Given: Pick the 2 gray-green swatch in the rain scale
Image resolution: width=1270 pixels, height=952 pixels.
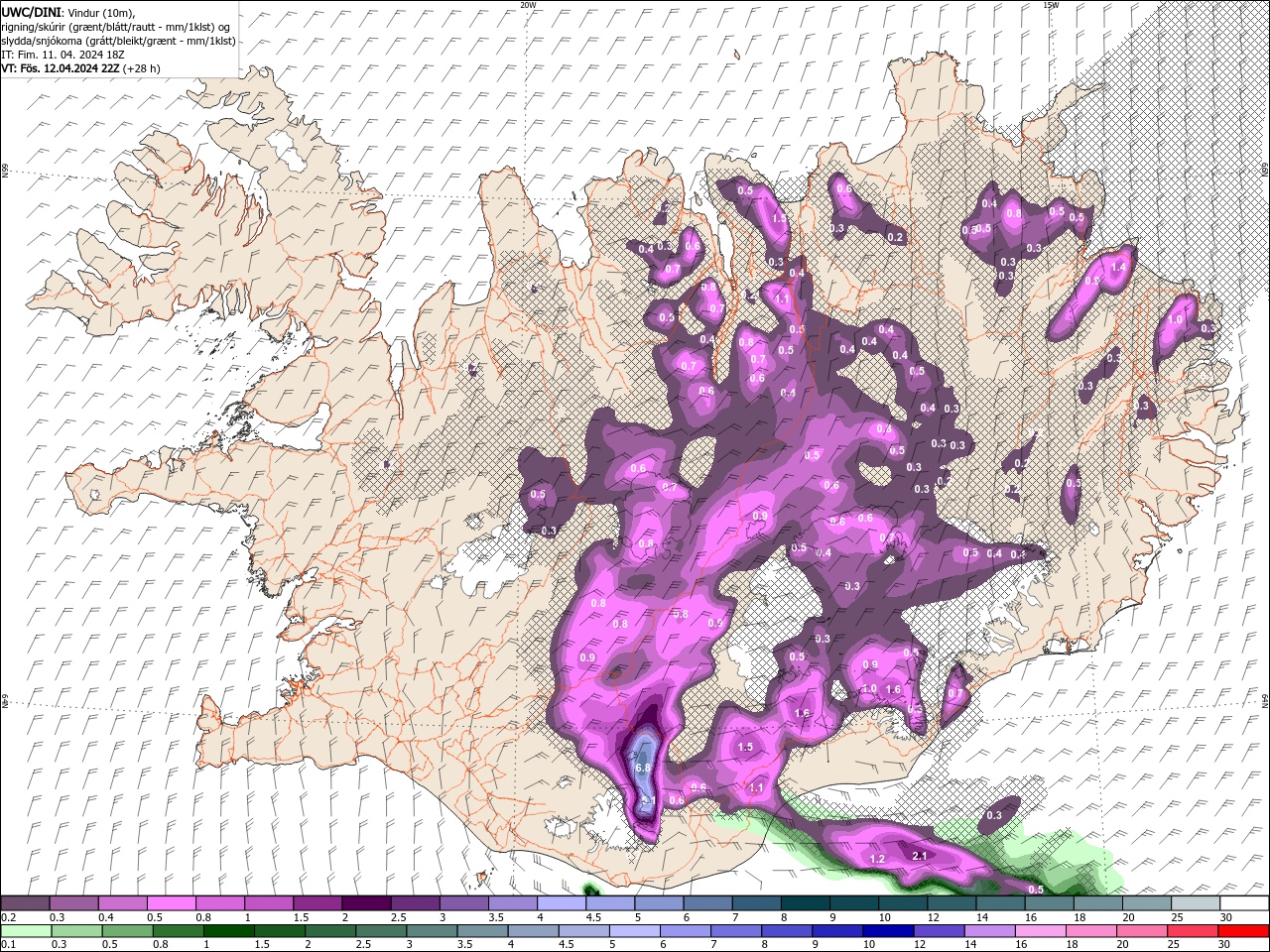Looking at the screenshot, I should [329, 931].
